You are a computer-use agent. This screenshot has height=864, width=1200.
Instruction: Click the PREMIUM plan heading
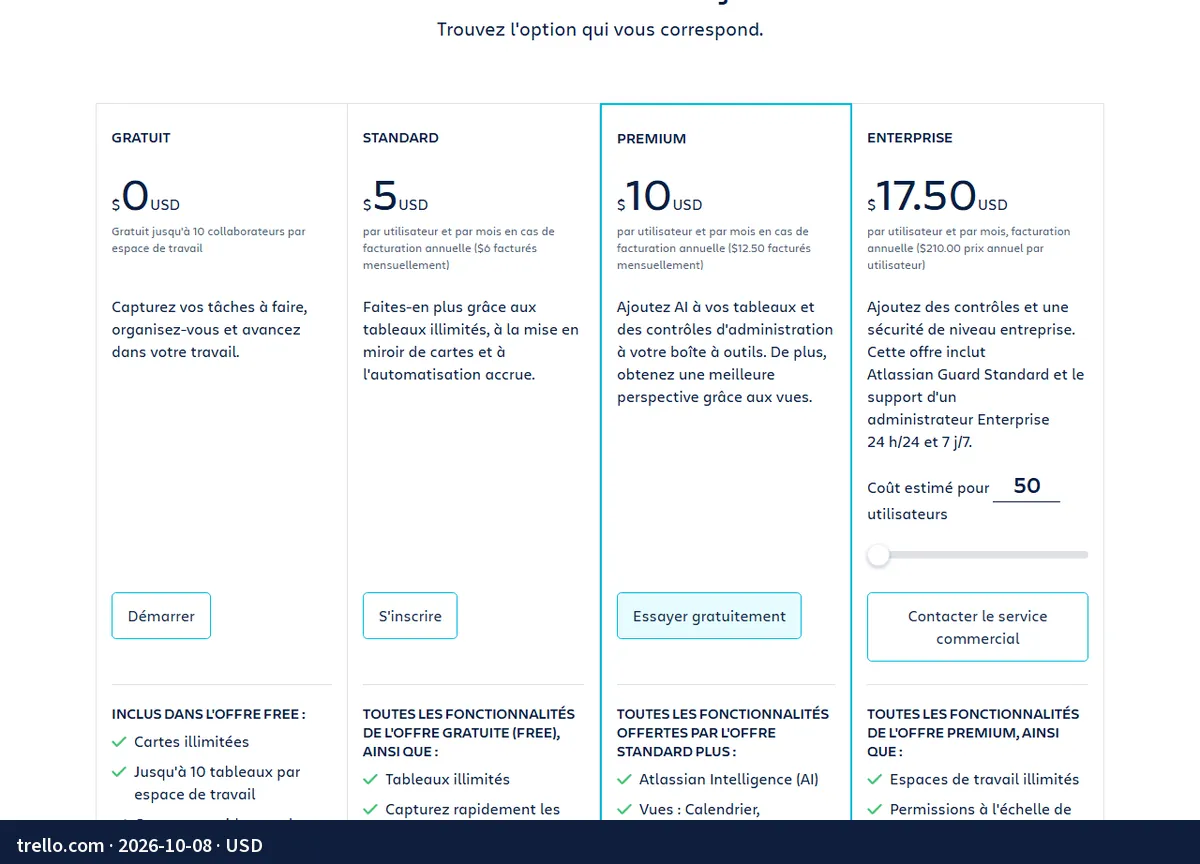tap(652, 139)
